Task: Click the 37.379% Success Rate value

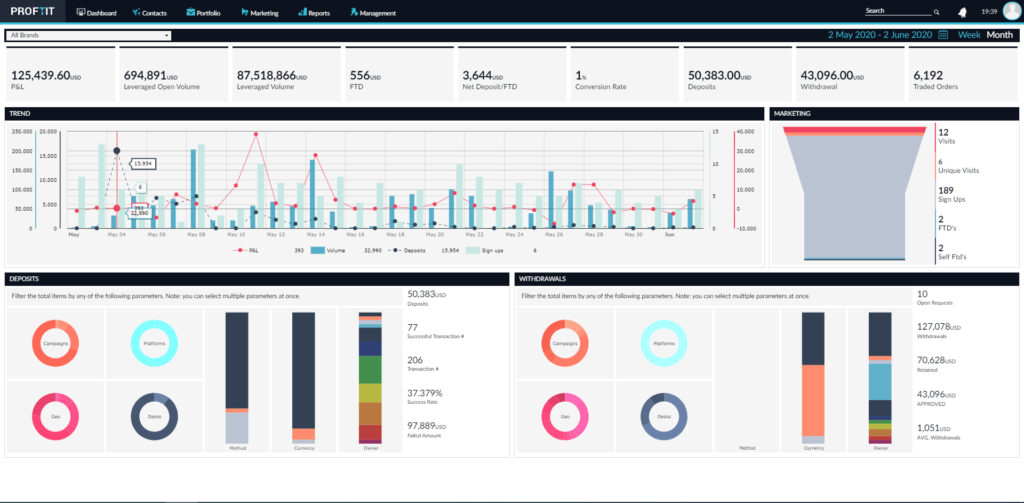Action: tap(424, 393)
